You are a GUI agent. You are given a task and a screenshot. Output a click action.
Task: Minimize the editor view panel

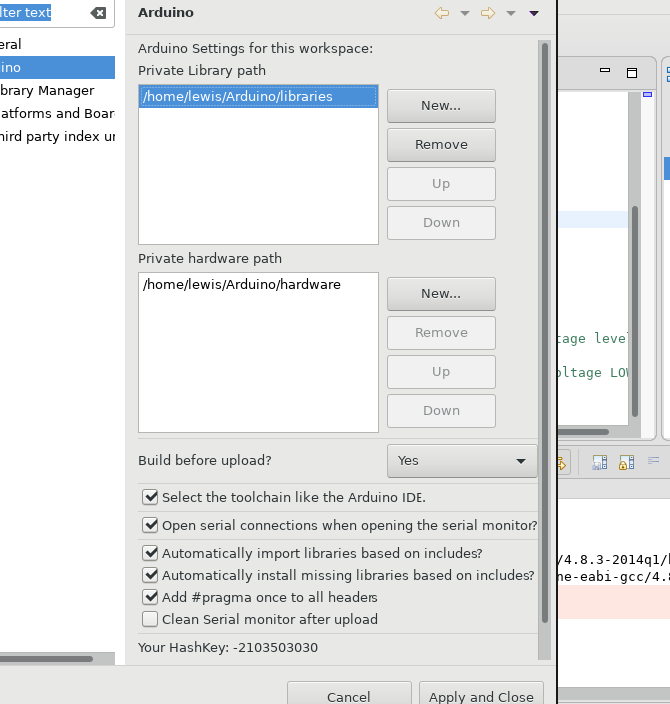click(605, 72)
